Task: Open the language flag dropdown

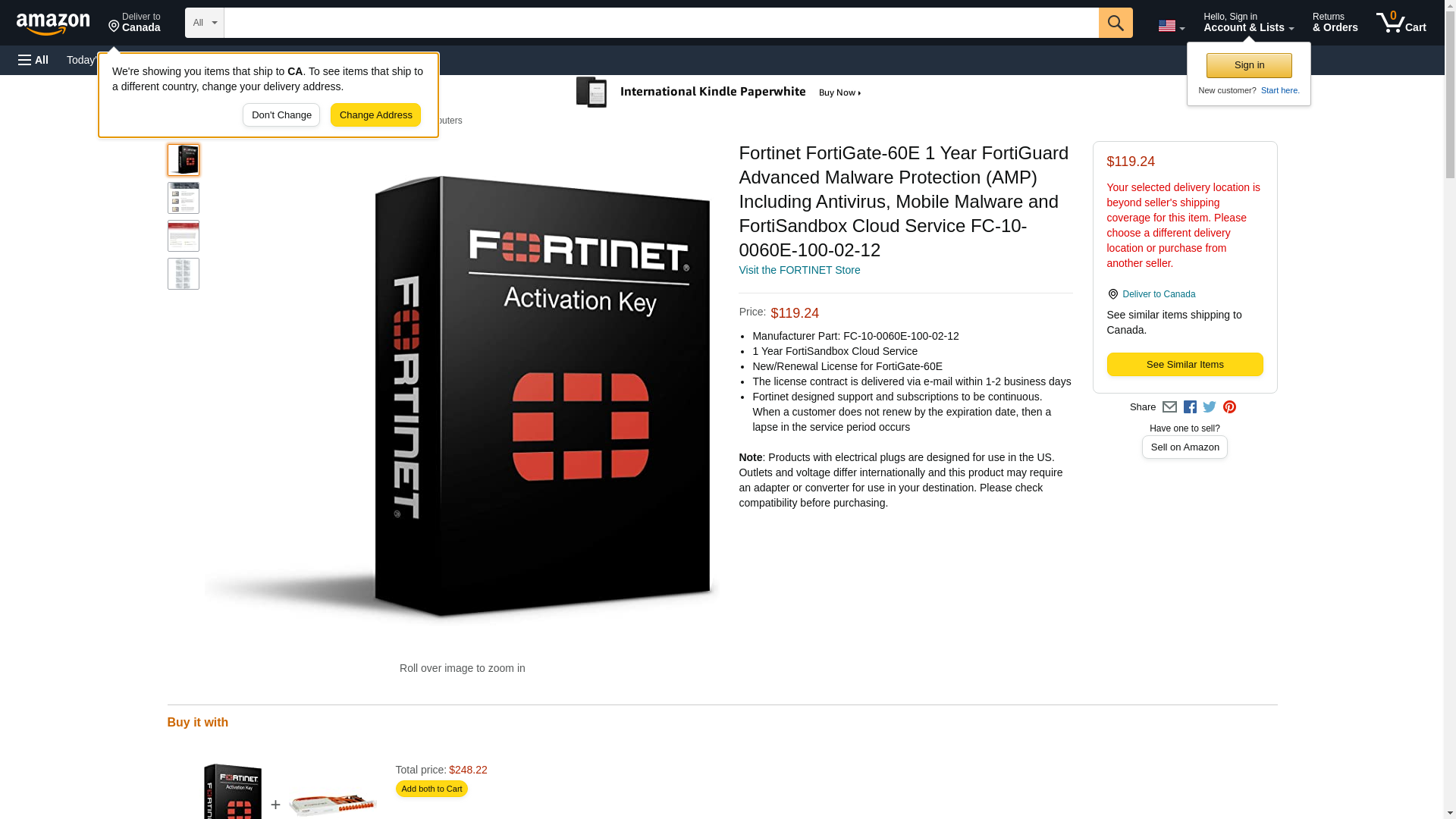Action: coord(1171,26)
